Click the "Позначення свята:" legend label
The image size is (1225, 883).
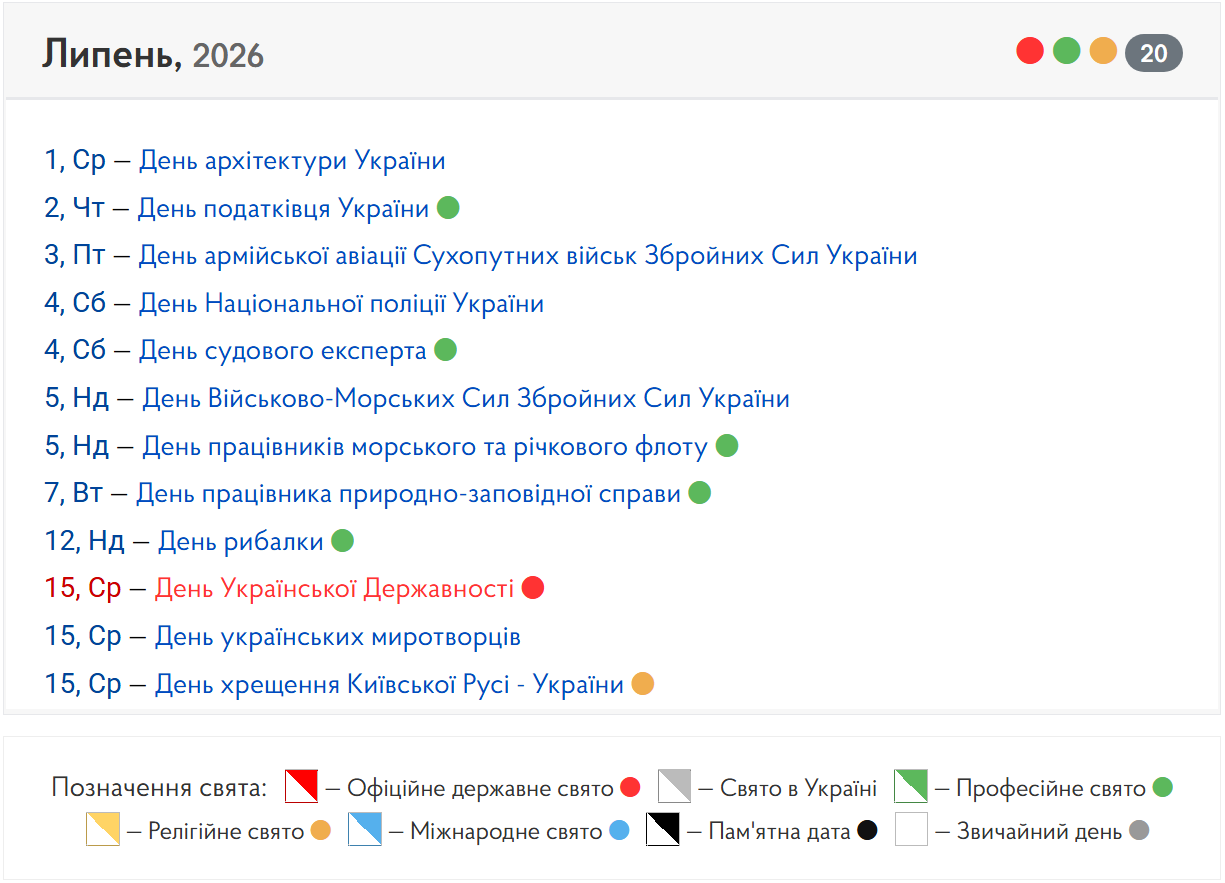160,788
